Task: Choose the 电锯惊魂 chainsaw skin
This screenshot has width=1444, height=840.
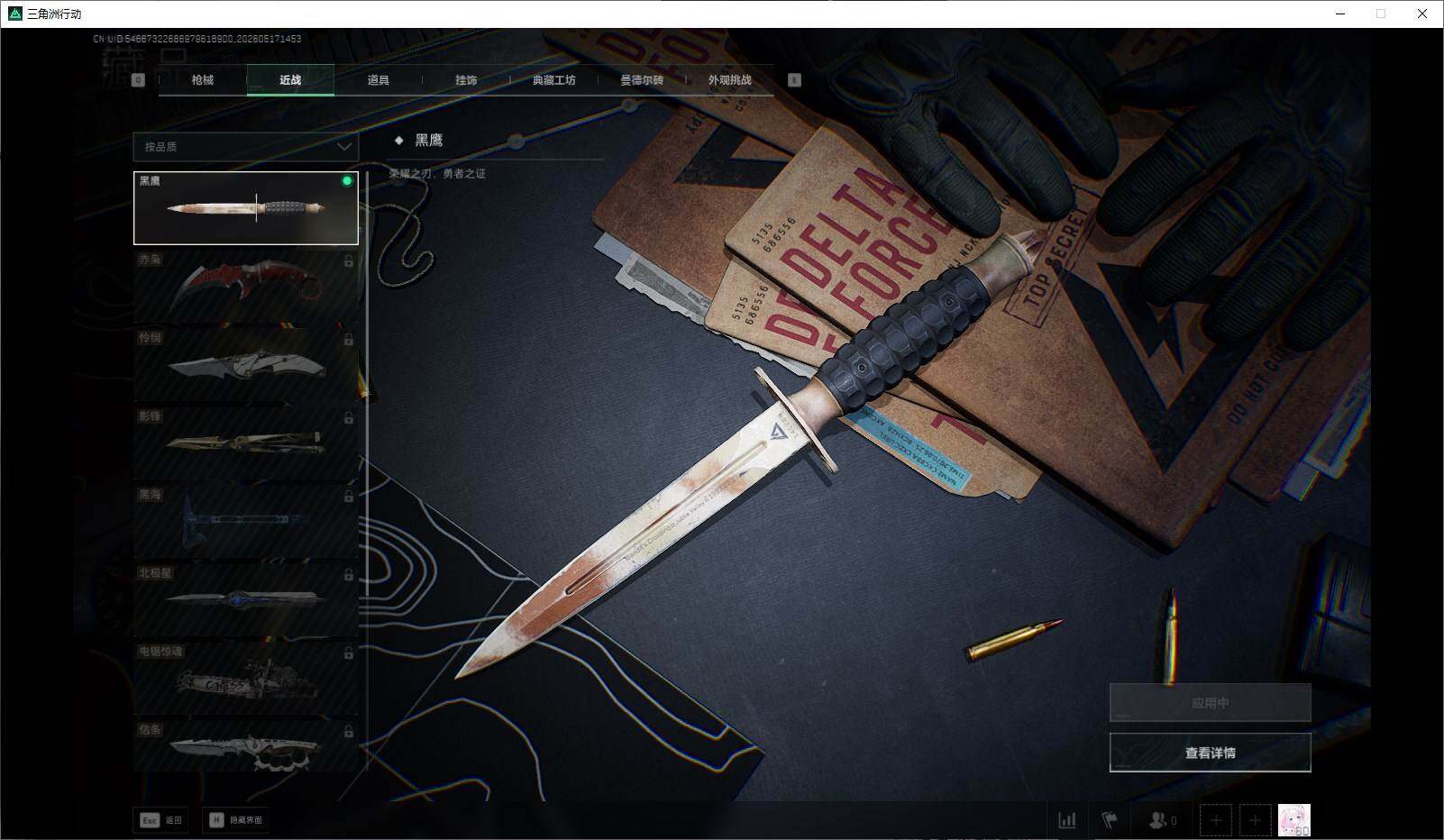Action: 246,678
